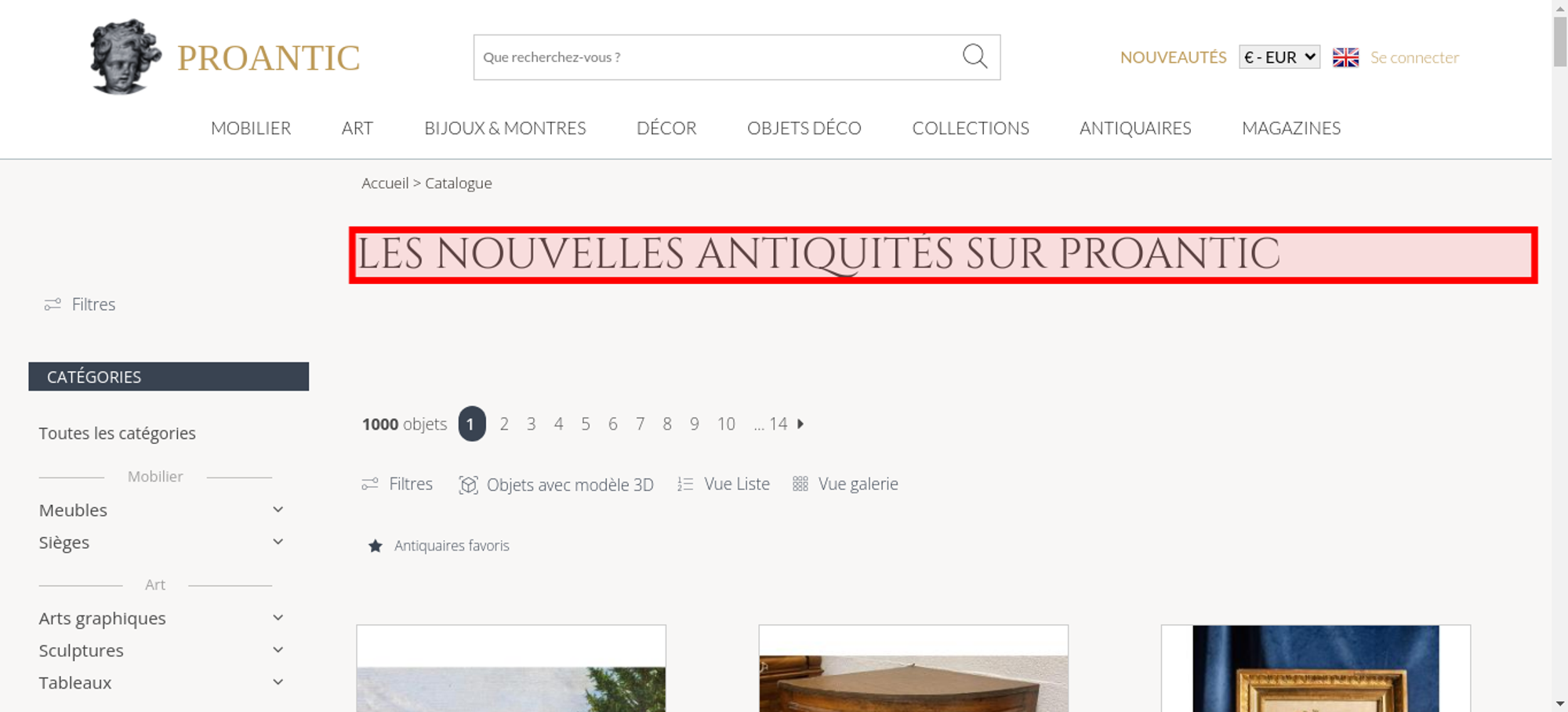Open the EUR currency dropdown
This screenshot has height=712, width=1568.
(x=1279, y=57)
